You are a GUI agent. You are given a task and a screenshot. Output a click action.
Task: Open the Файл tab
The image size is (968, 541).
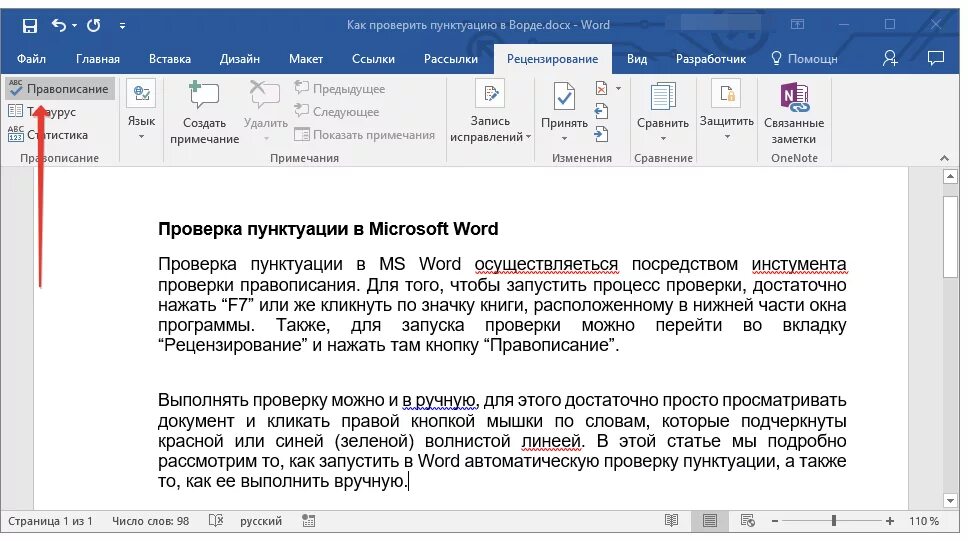31,59
